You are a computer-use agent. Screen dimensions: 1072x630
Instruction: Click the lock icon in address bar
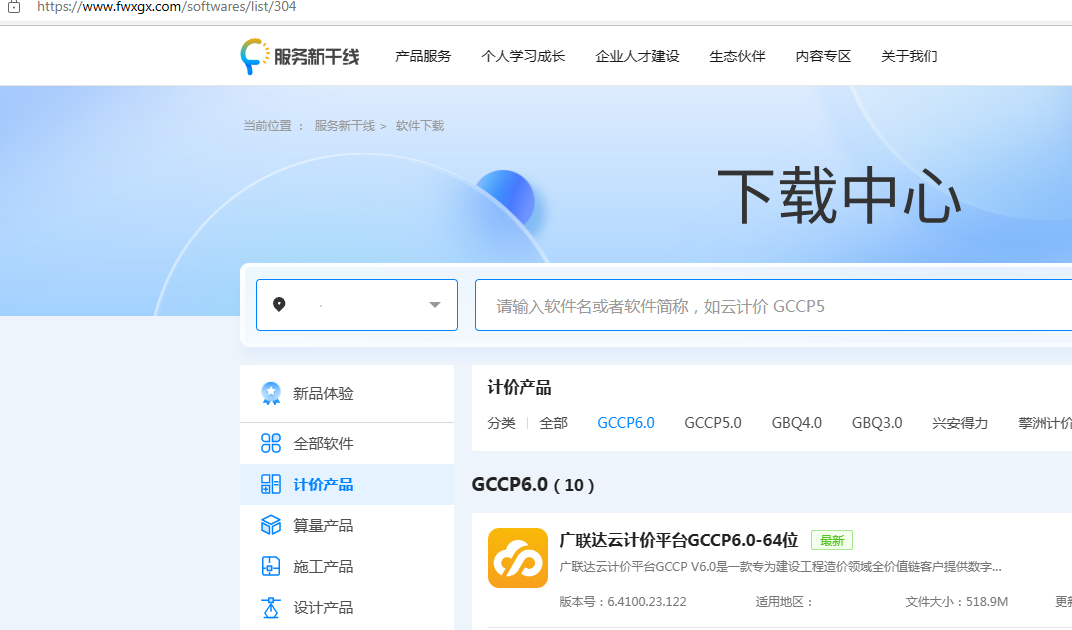[x=14, y=7]
